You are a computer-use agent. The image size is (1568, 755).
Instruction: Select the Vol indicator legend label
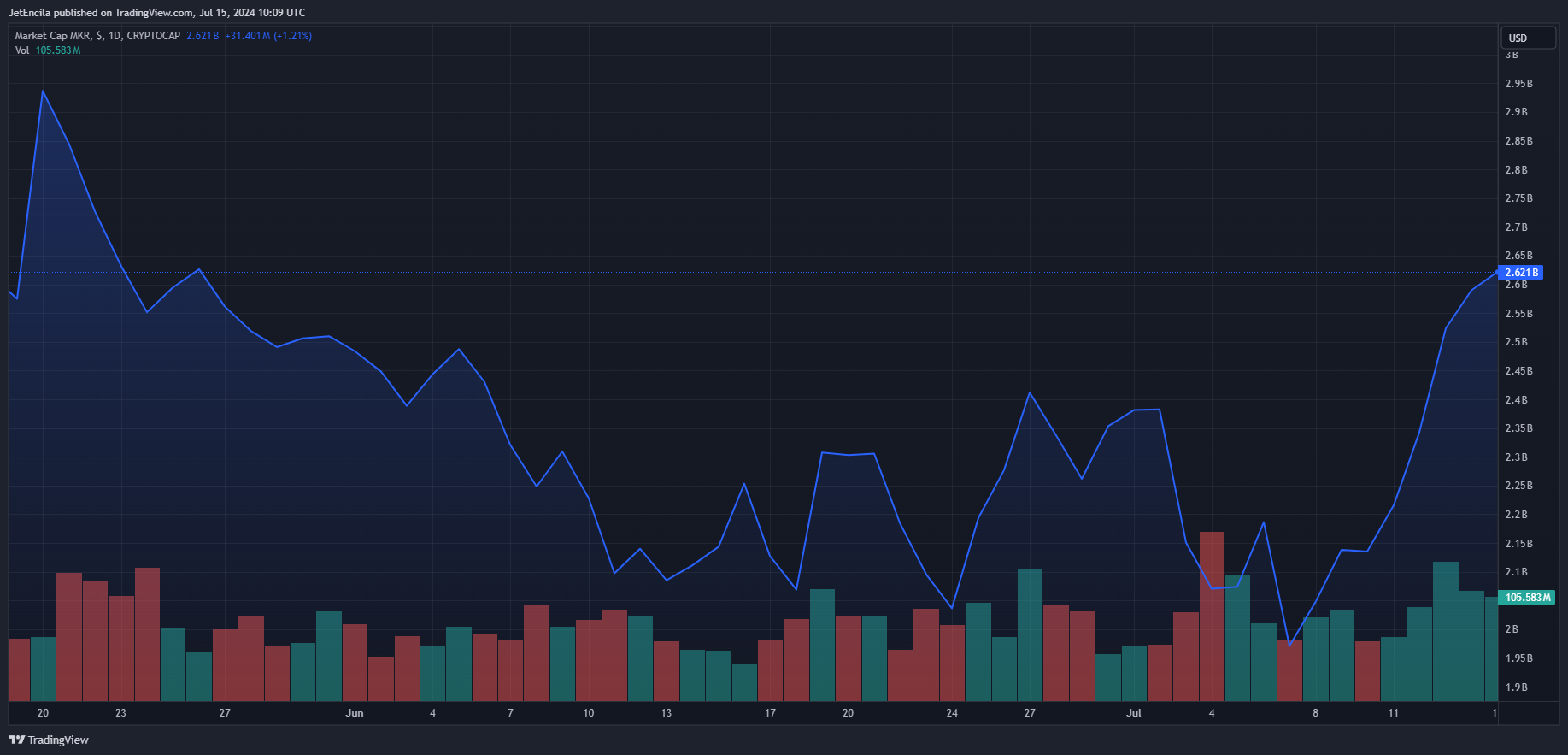point(22,50)
